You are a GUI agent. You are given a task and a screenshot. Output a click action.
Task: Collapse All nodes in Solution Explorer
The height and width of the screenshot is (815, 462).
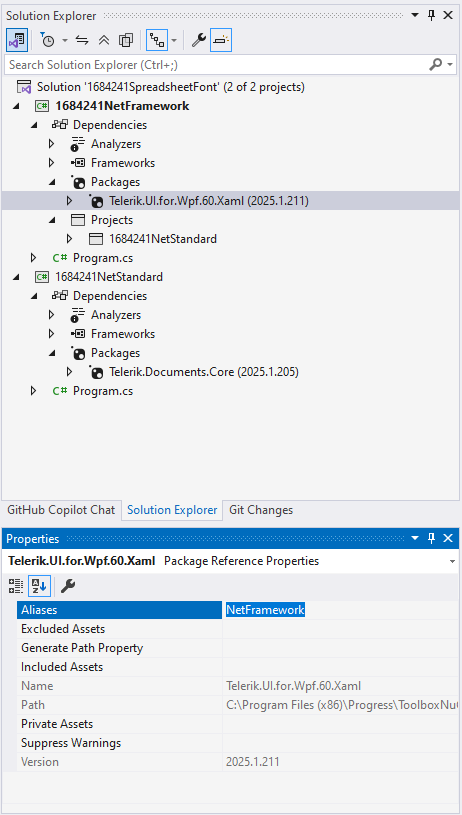(x=104, y=40)
